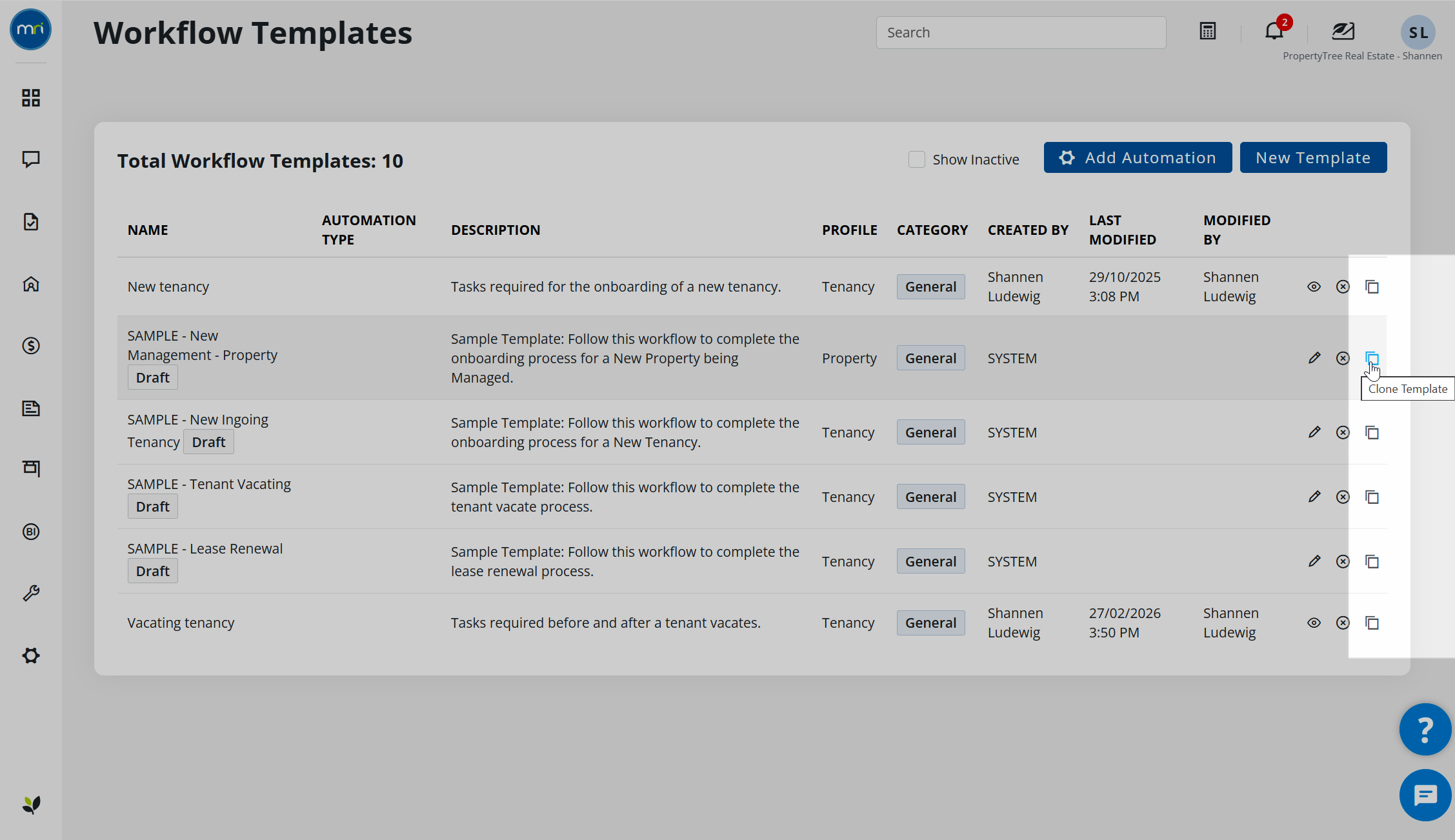Open the dashboard grid icon in sidebar
1455x840 pixels.
click(31, 98)
